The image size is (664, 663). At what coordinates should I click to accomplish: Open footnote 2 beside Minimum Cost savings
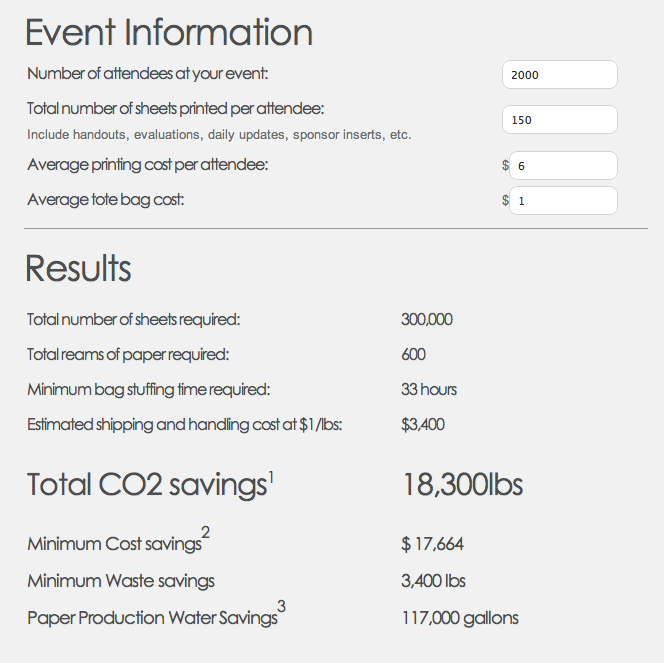[205, 532]
